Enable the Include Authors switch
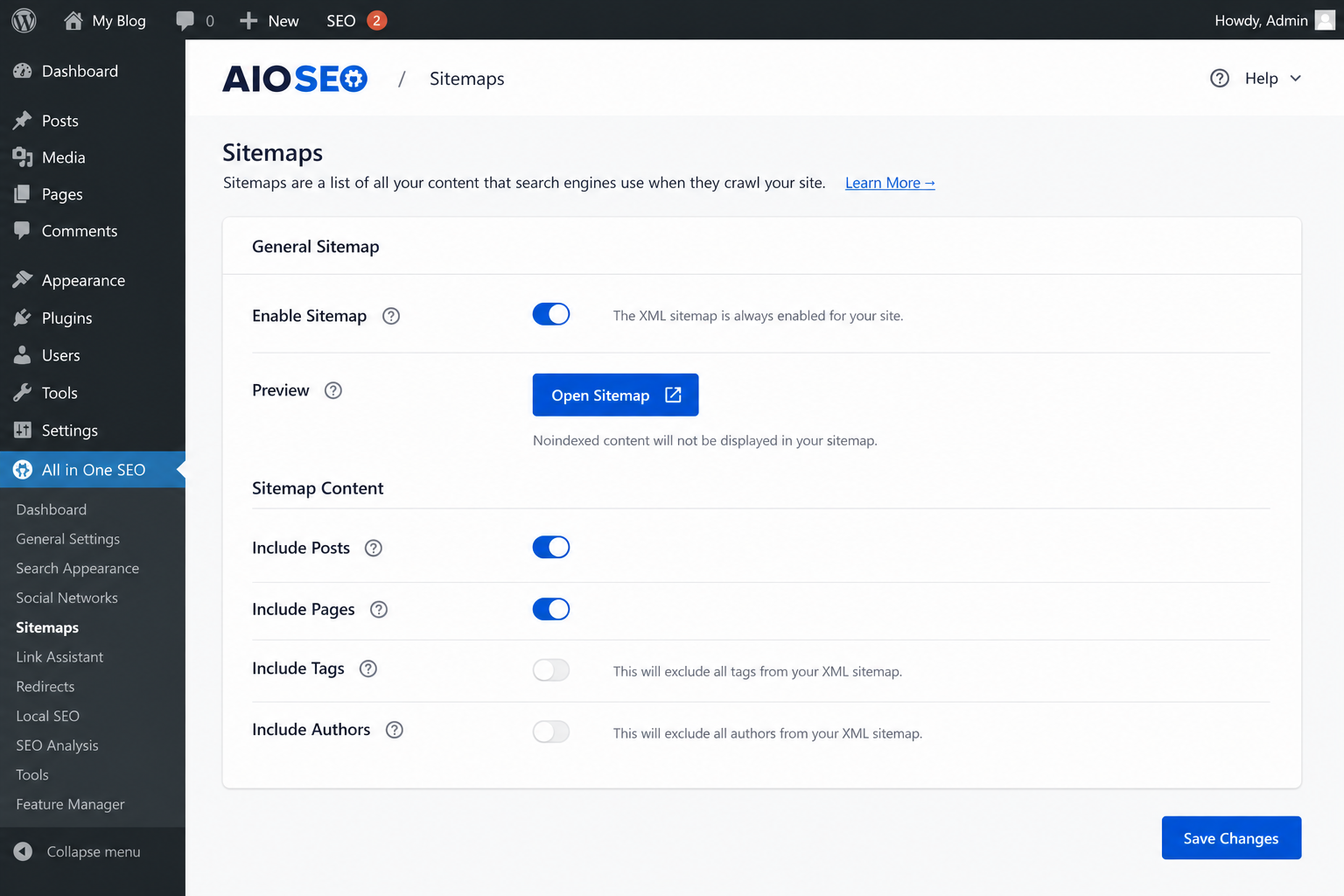Image resolution: width=1344 pixels, height=896 pixels. (x=551, y=731)
